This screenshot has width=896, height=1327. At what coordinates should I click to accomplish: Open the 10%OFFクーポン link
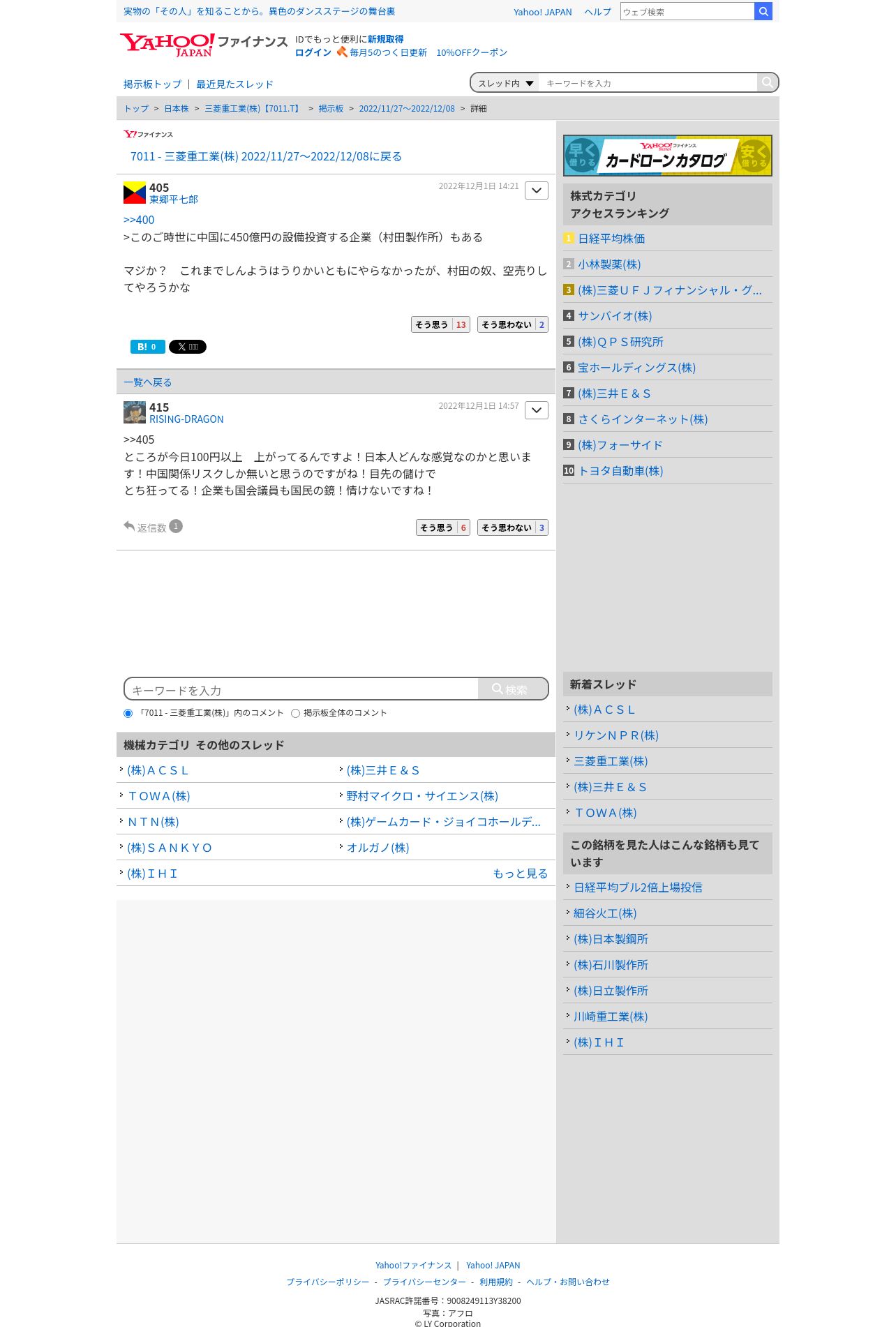(472, 52)
